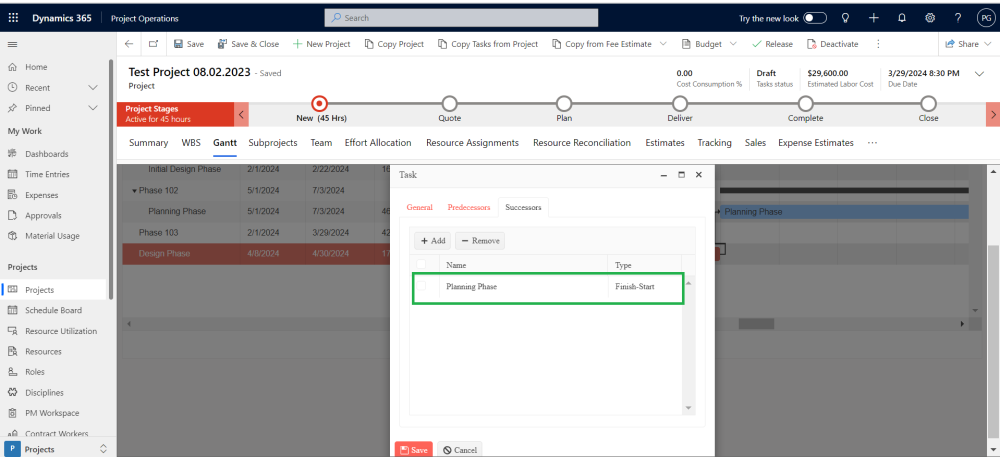The image size is (1000, 457).
Task: Open the notifications bell
Action: (x=902, y=18)
